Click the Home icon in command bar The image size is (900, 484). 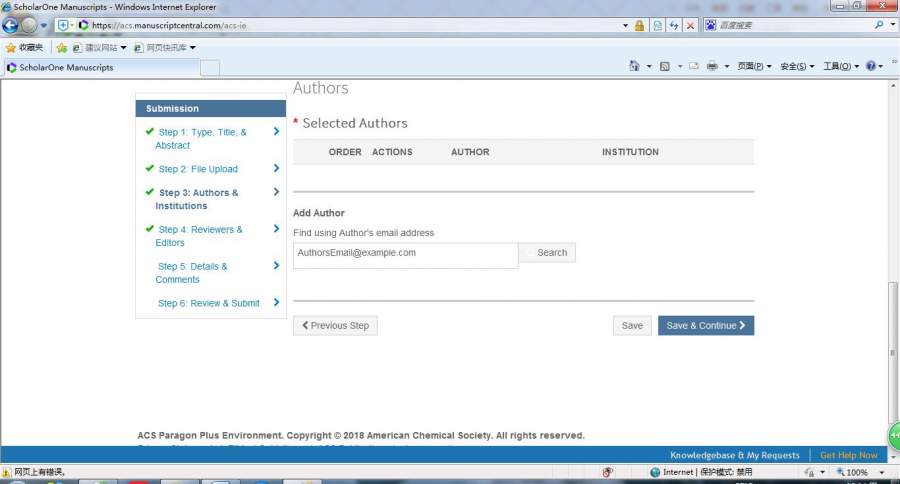(x=634, y=66)
